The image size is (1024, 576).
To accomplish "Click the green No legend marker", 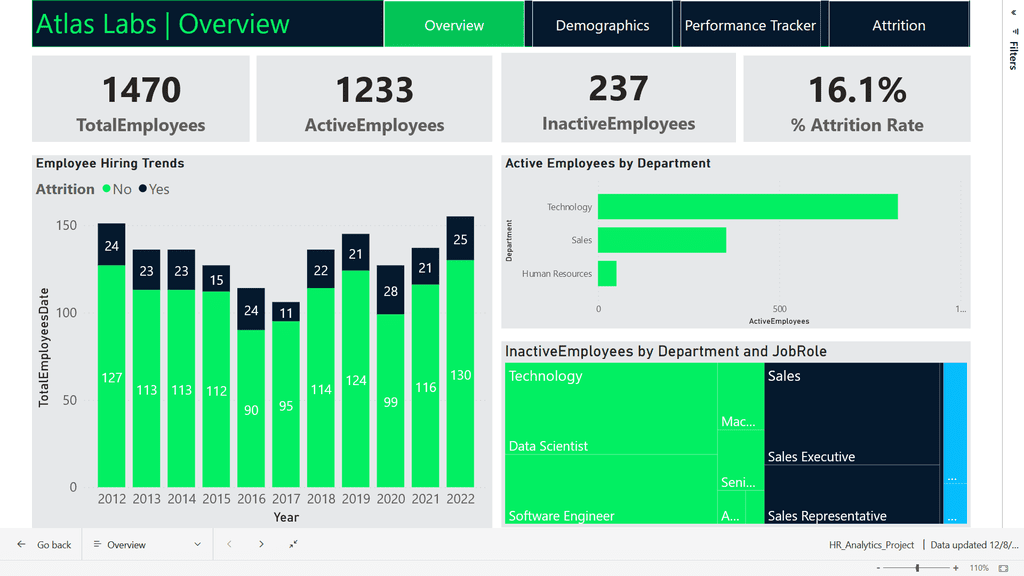I will point(106,189).
